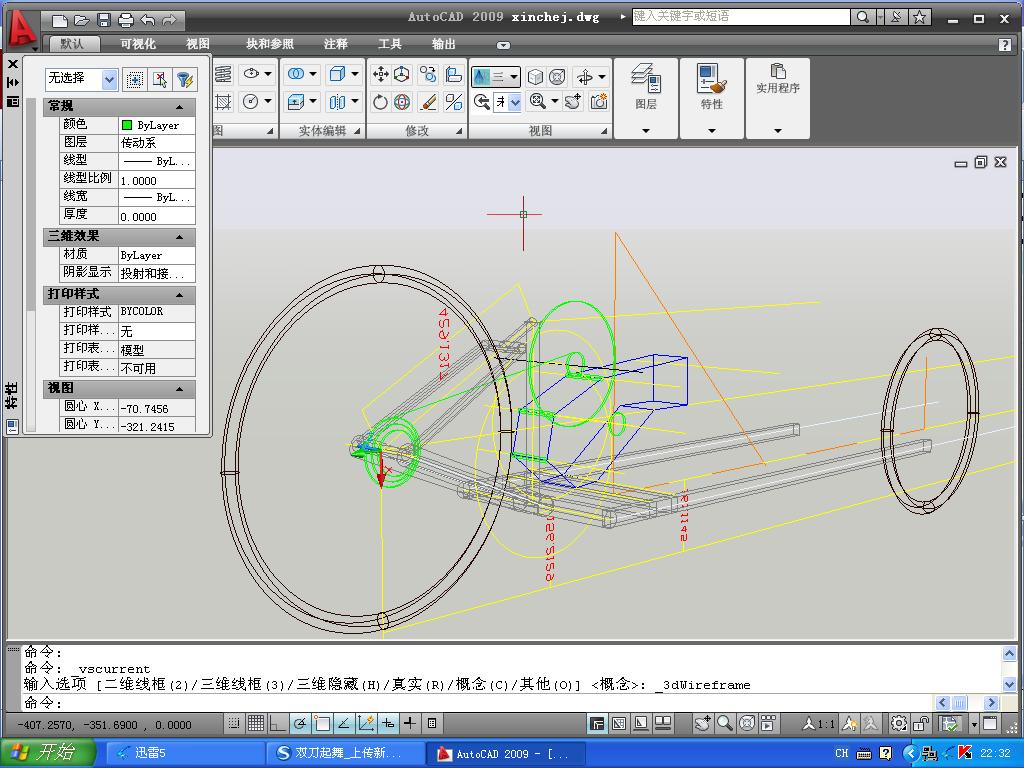Open the 注释 ribbon tab
The height and width of the screenshot is (768, 1024).
pos(336,44)
